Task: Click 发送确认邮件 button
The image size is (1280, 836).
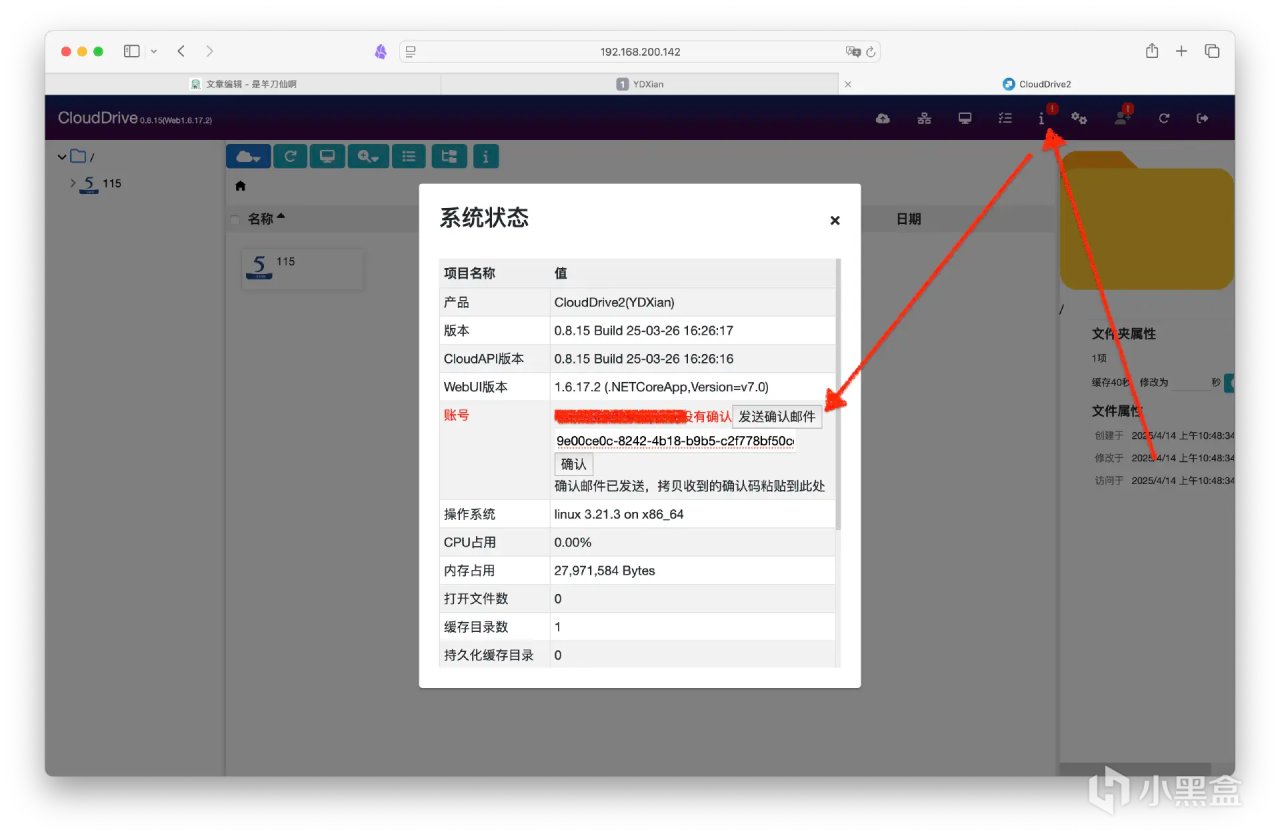Action: [x=777, y=417]
